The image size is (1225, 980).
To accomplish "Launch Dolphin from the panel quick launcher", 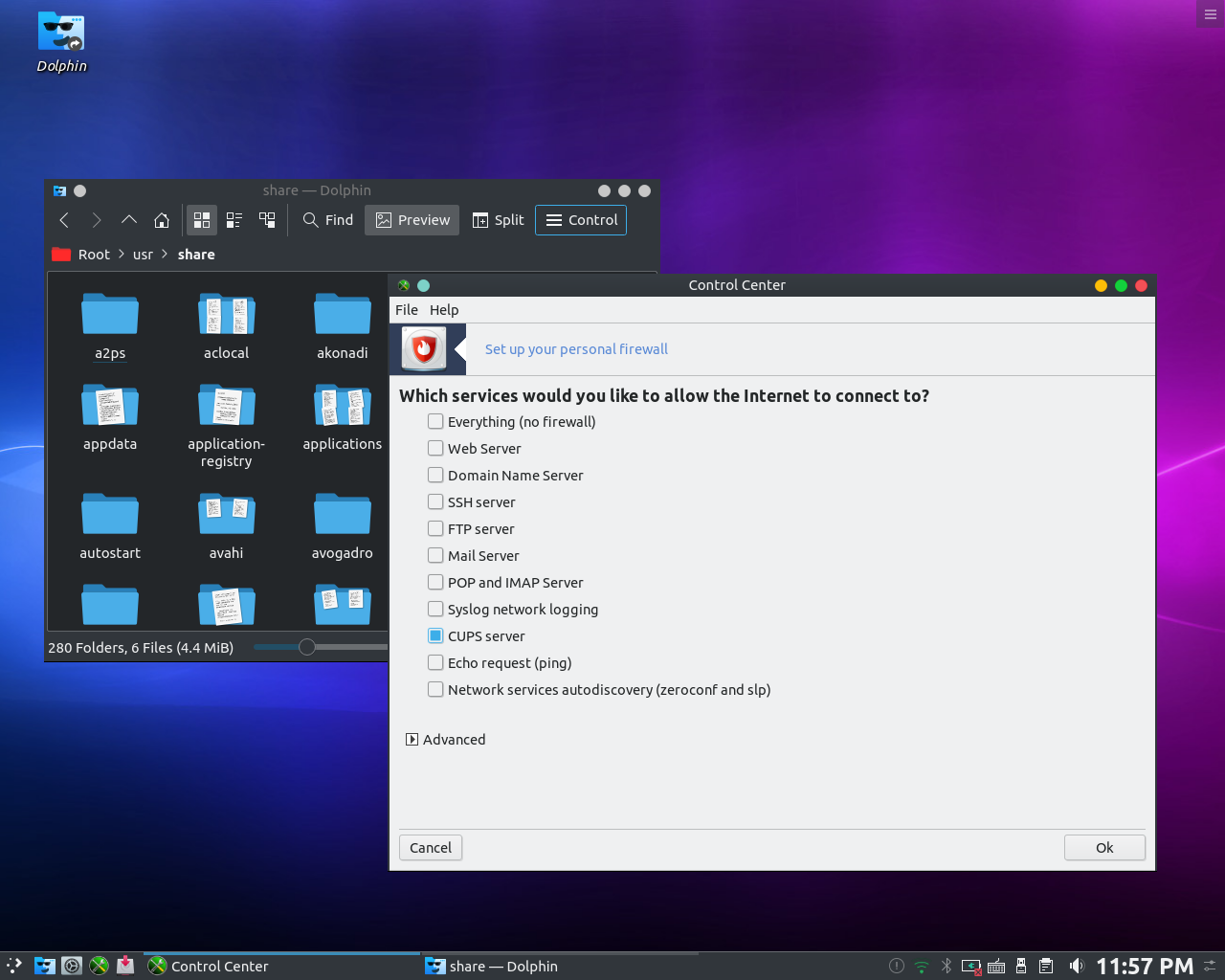I will [x=45, y=966].
